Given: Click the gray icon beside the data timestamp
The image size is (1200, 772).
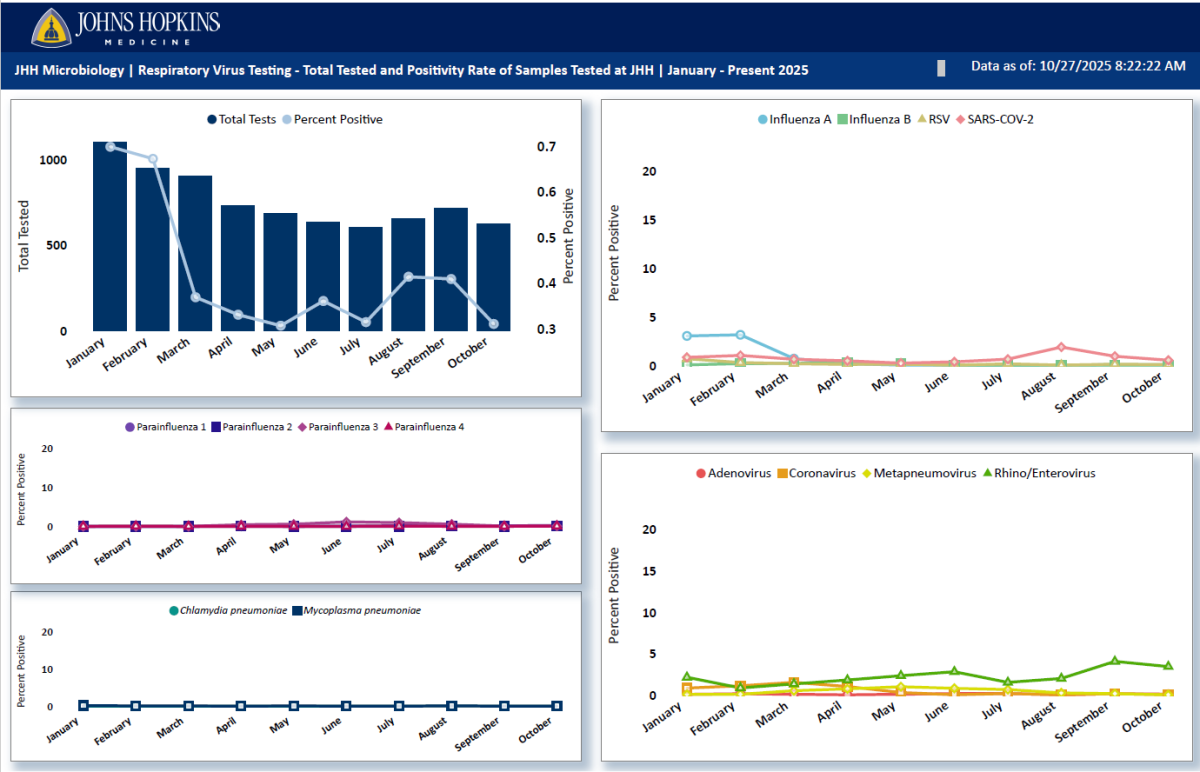Looking at the screenshot, I should tap(941, 68).
